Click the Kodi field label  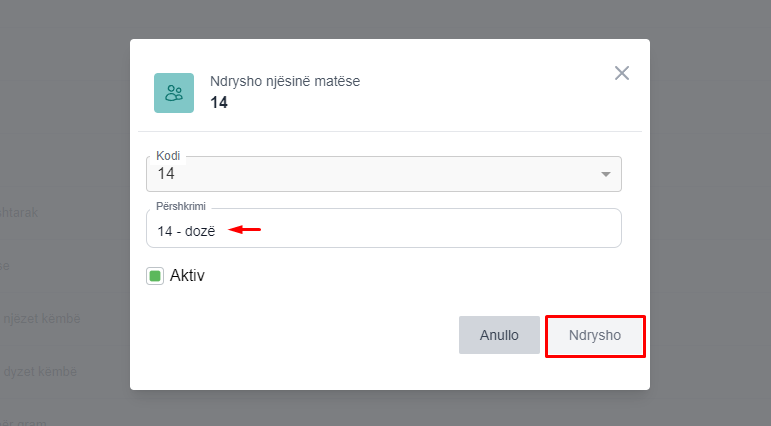(x=168, y=156)
